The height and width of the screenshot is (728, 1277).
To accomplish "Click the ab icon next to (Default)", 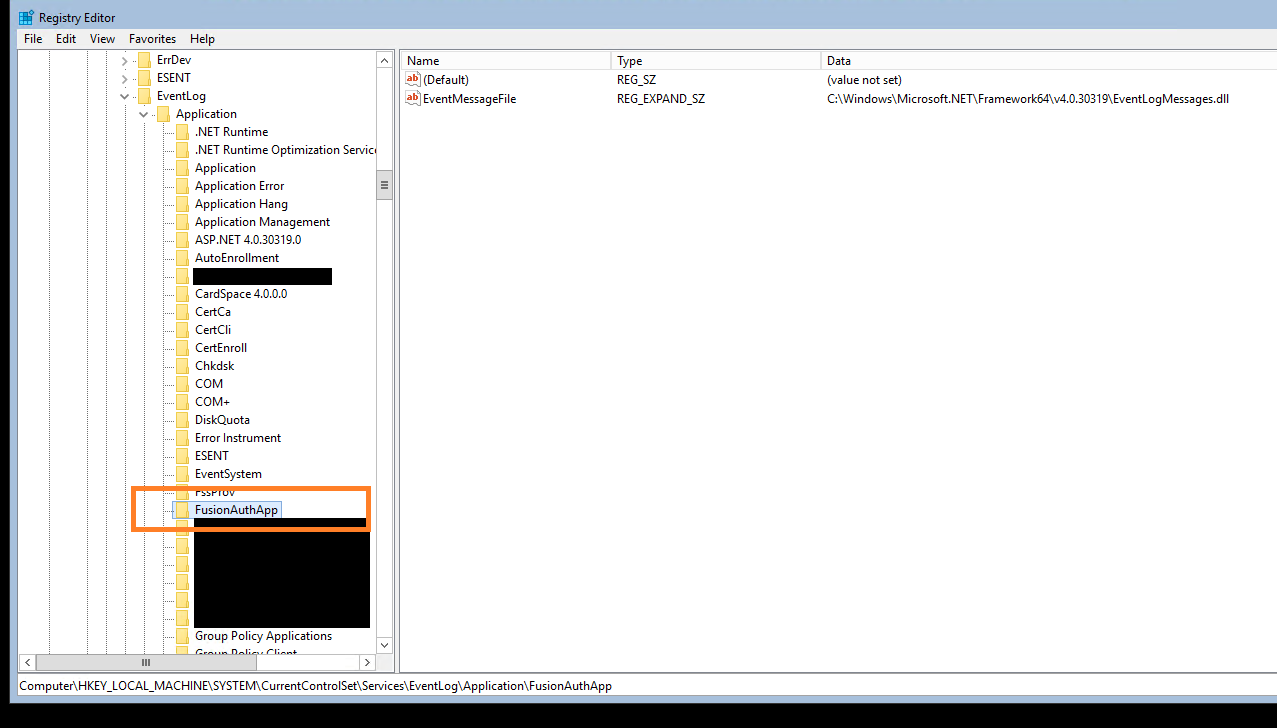I will pos(413,79).
